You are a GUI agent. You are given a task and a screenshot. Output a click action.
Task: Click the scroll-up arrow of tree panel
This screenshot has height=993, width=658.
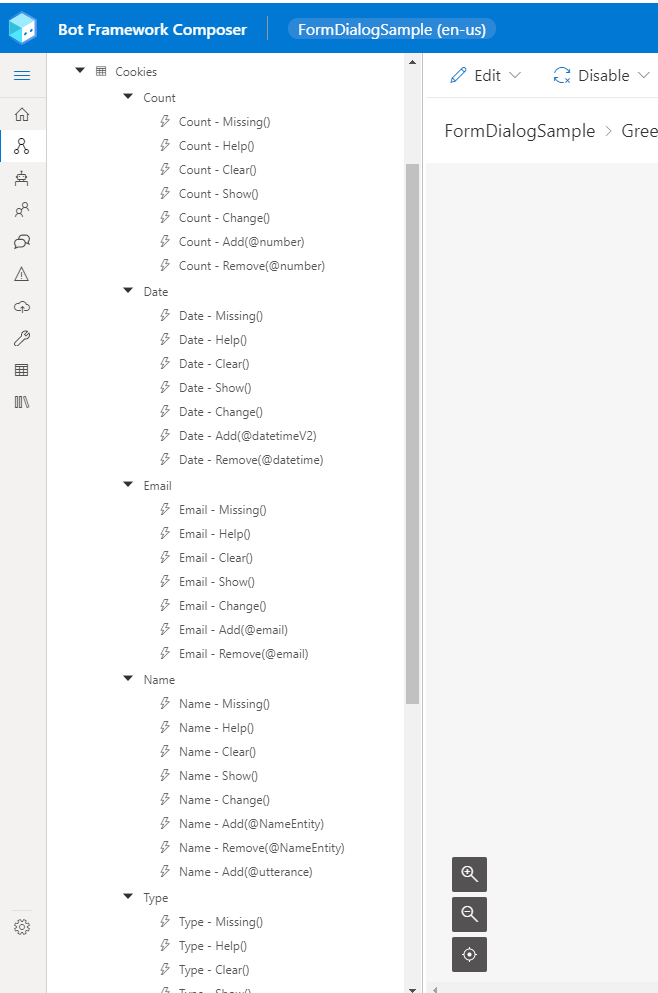click(412, 62)
